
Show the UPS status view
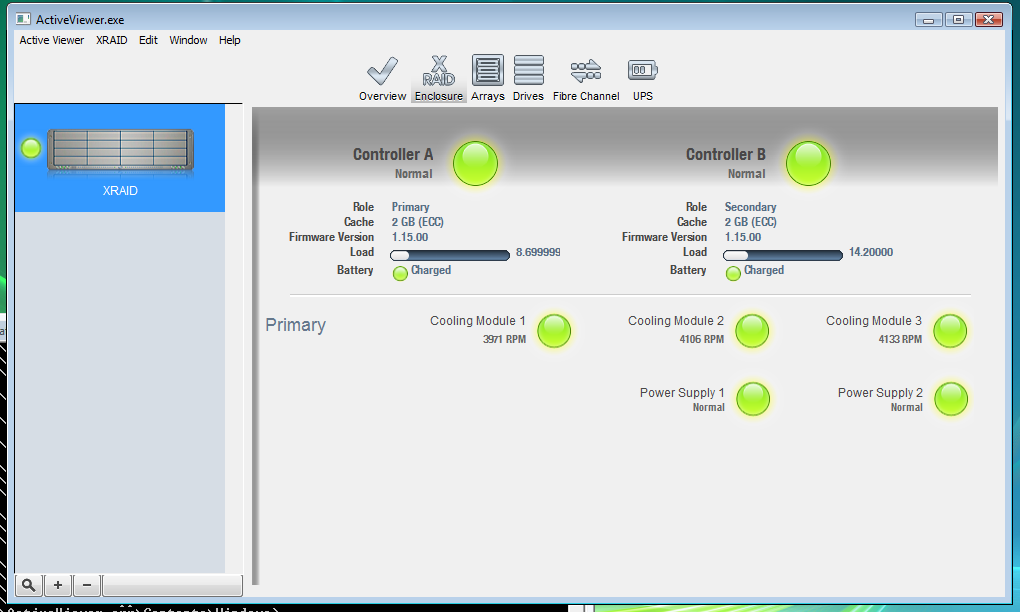click(x=642, y=78)
